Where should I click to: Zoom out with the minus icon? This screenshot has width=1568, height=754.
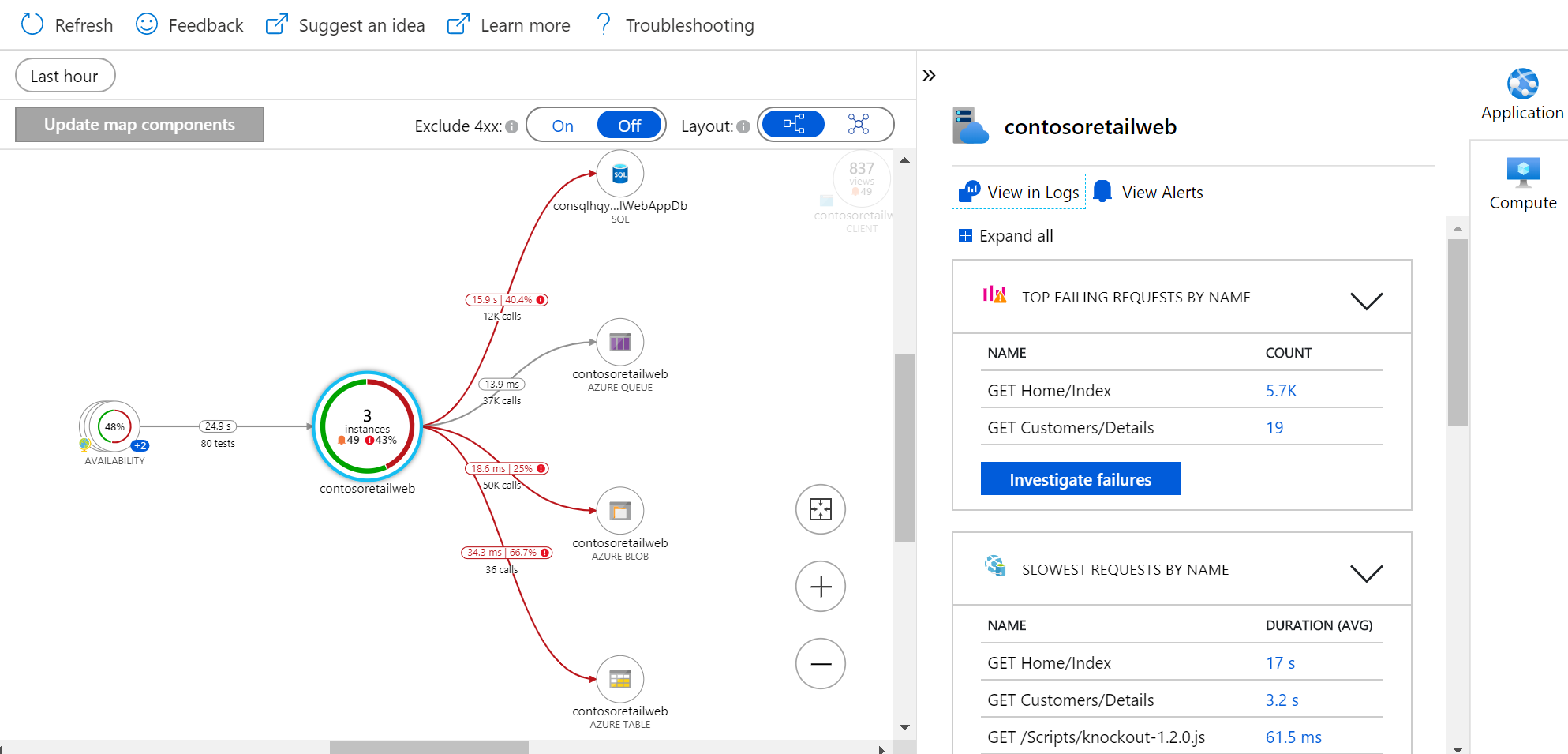pos(821,664)
